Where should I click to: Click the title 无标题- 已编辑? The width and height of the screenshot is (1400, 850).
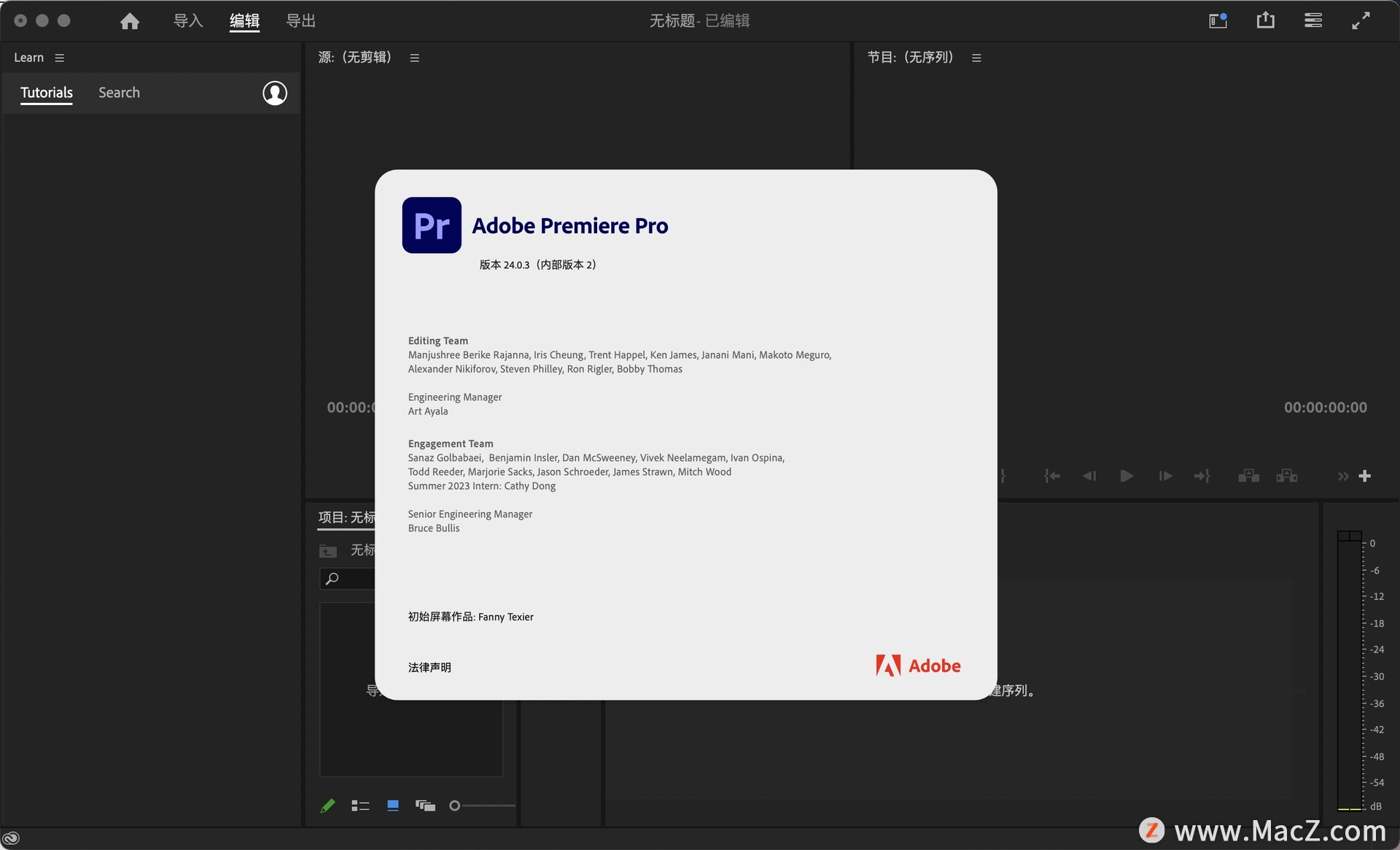coord(699,20)
